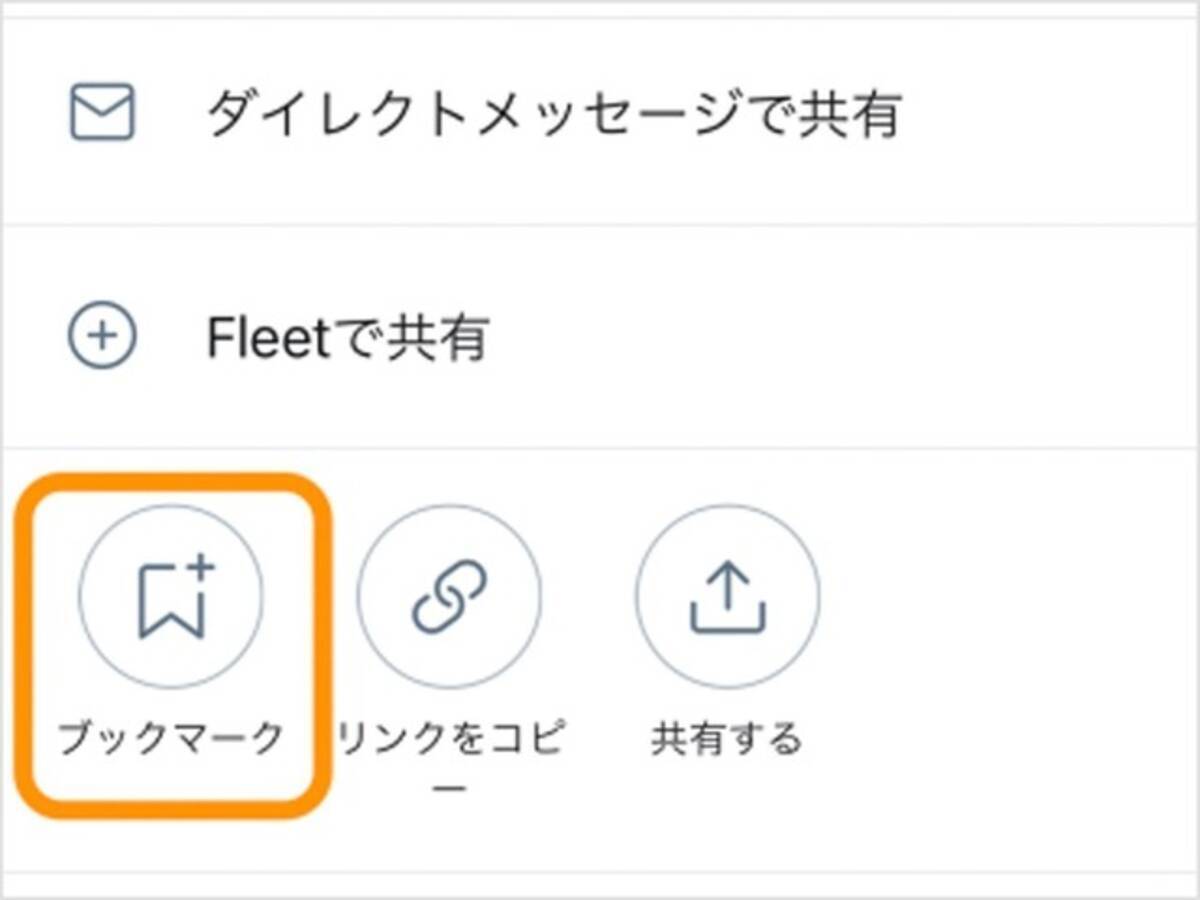The width and height of the screenshot is (1200, 900).
Task: Click empty space right of the 共有する button
Action: coord(1000,640)
